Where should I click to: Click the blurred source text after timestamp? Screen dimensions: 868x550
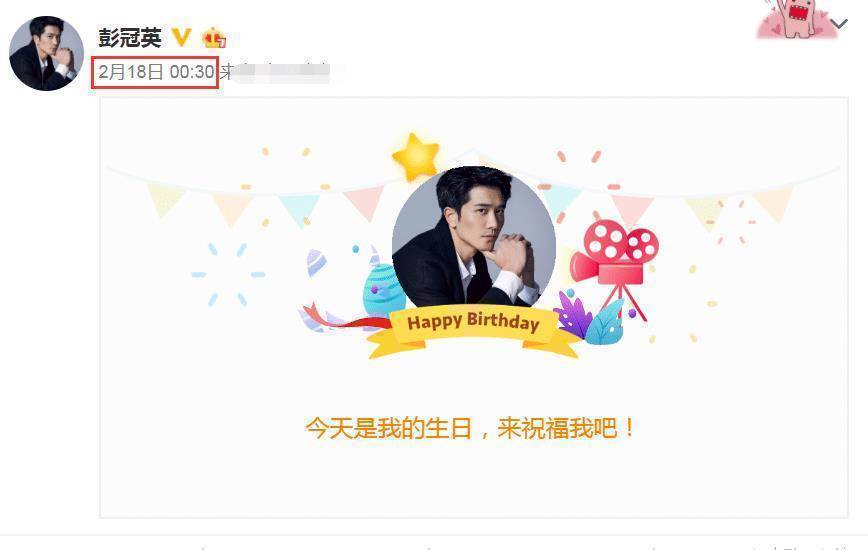pos(275,72)
